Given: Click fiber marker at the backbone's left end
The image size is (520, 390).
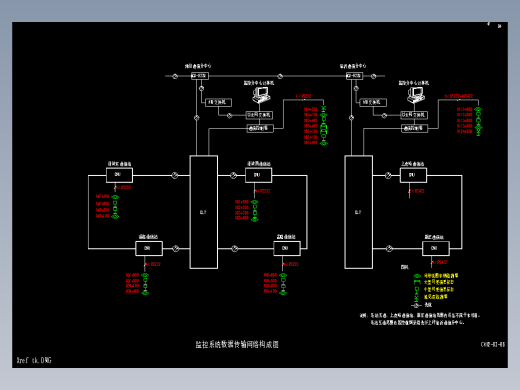Looking at the screenshot, I should [x=175, y=76].
